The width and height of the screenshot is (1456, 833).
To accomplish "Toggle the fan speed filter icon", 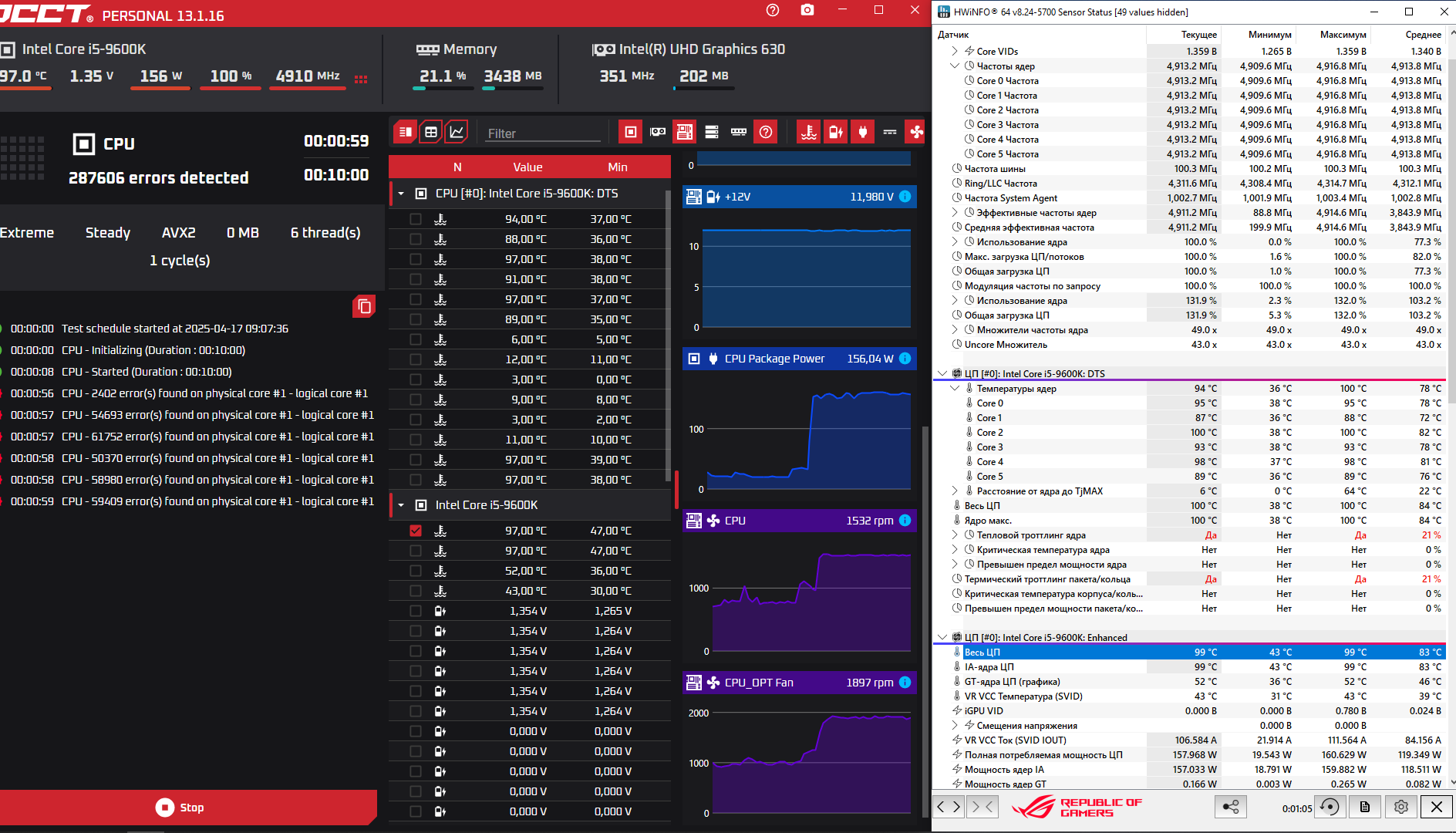I will (916, 132).
